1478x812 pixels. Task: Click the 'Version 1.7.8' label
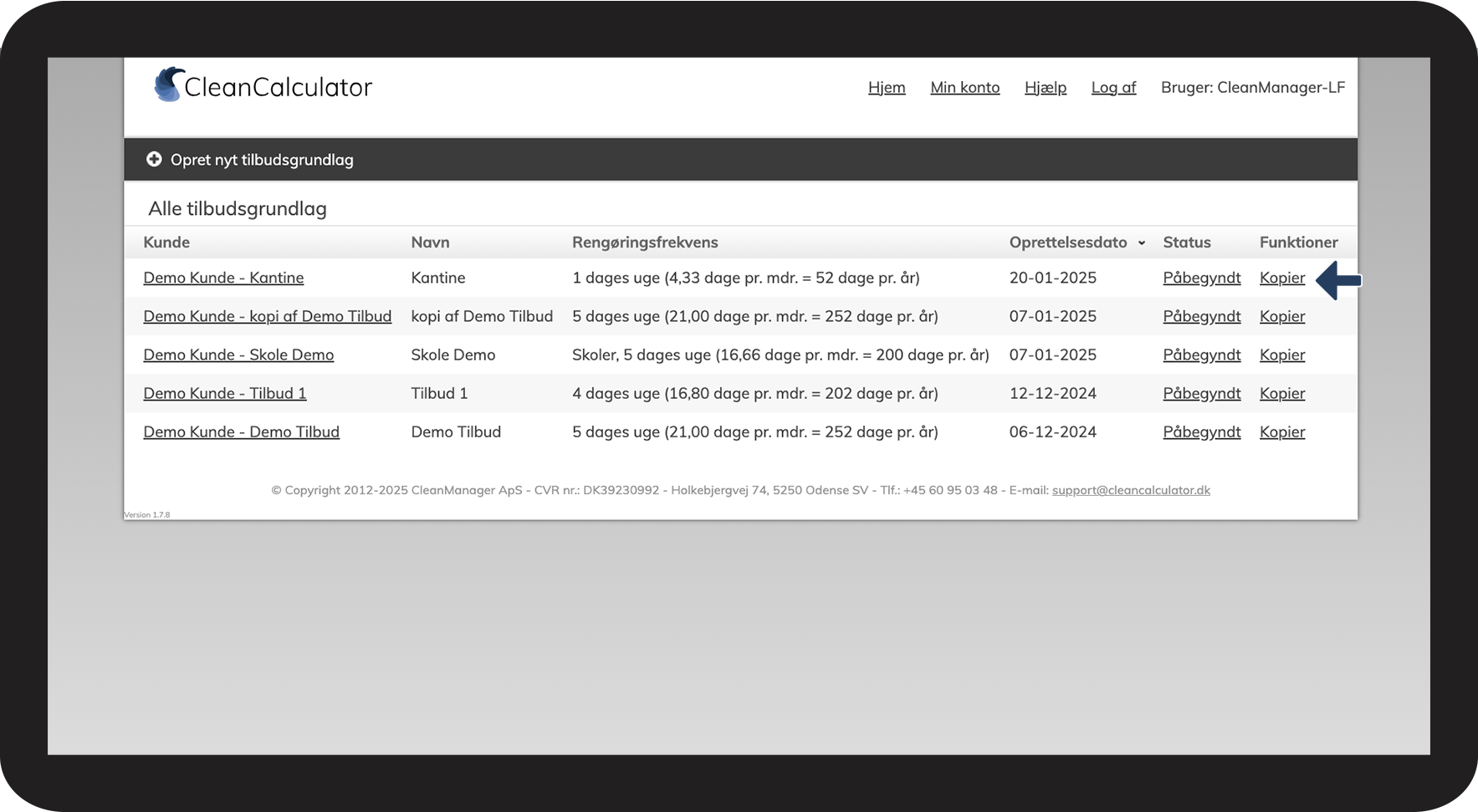point(147,515)
